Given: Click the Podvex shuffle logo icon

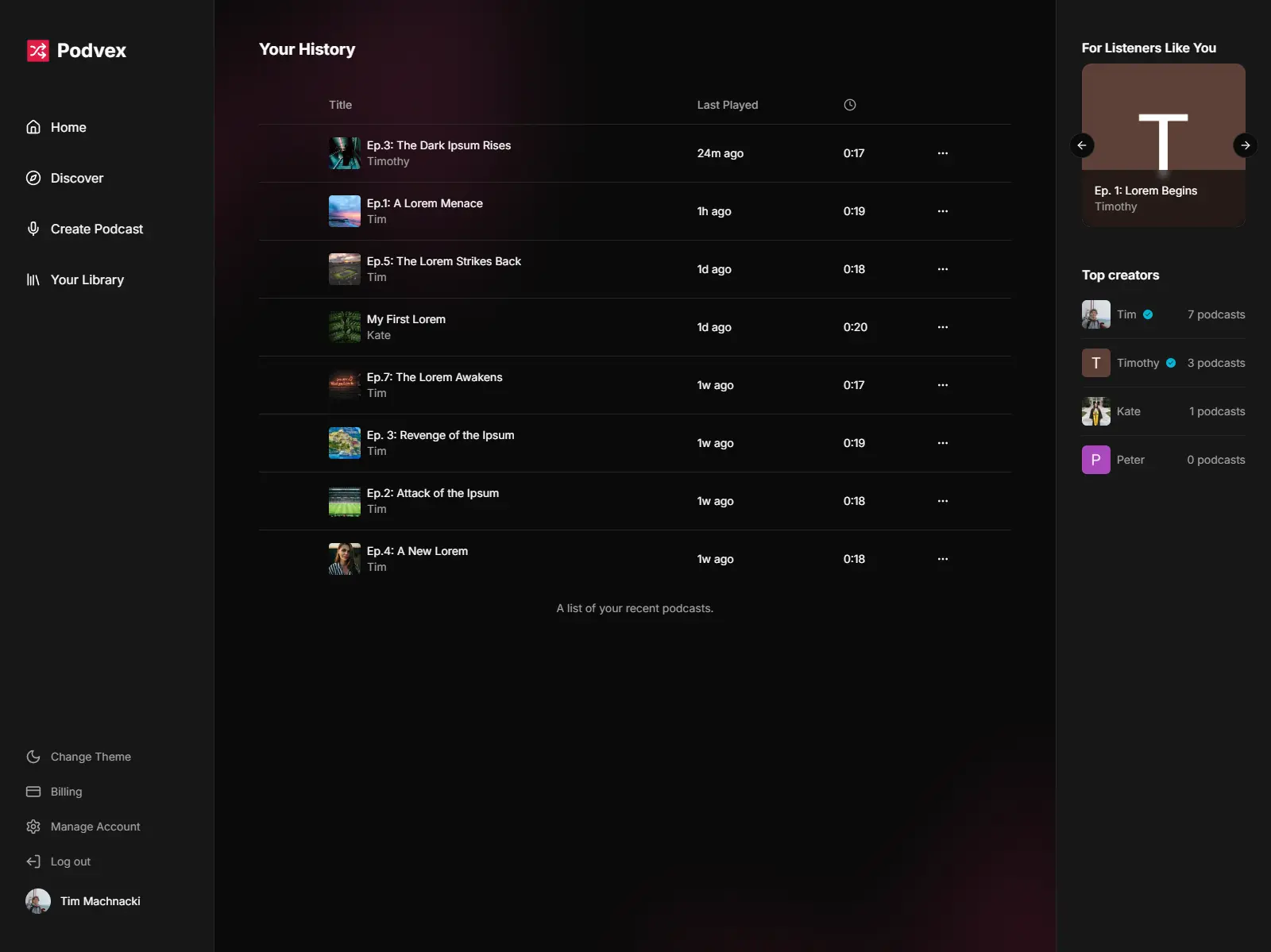Looking at the screenshot, I should click(x=38, y=51).
